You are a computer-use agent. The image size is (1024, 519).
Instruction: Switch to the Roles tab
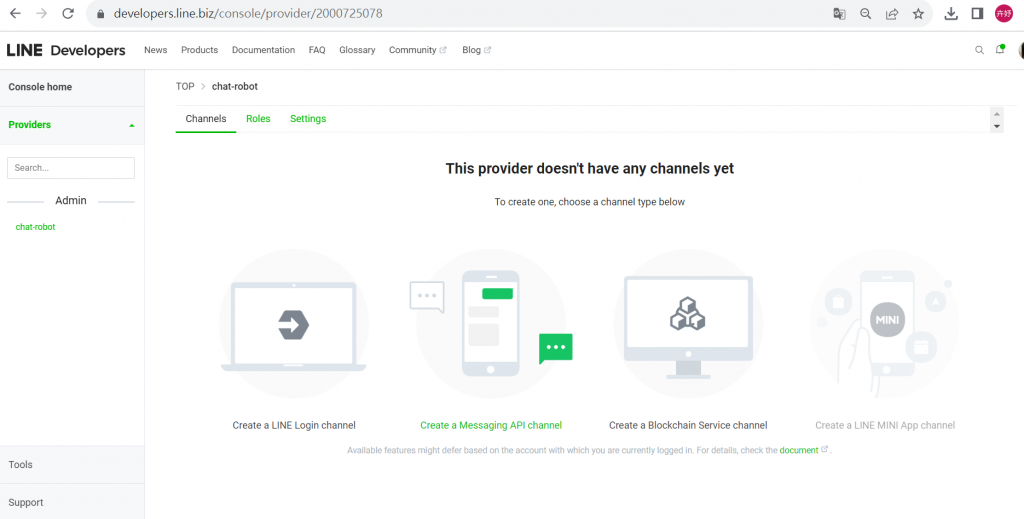coord(258,119)
